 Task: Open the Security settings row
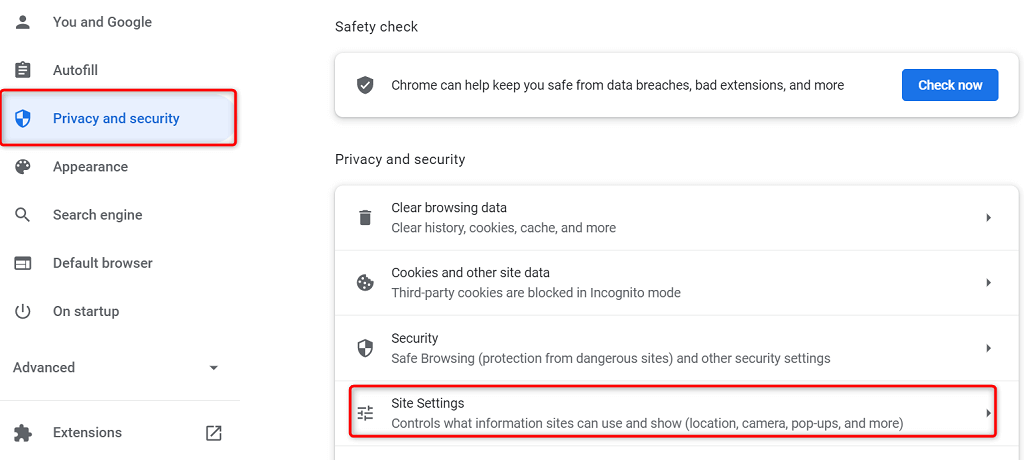coord(672,348)
